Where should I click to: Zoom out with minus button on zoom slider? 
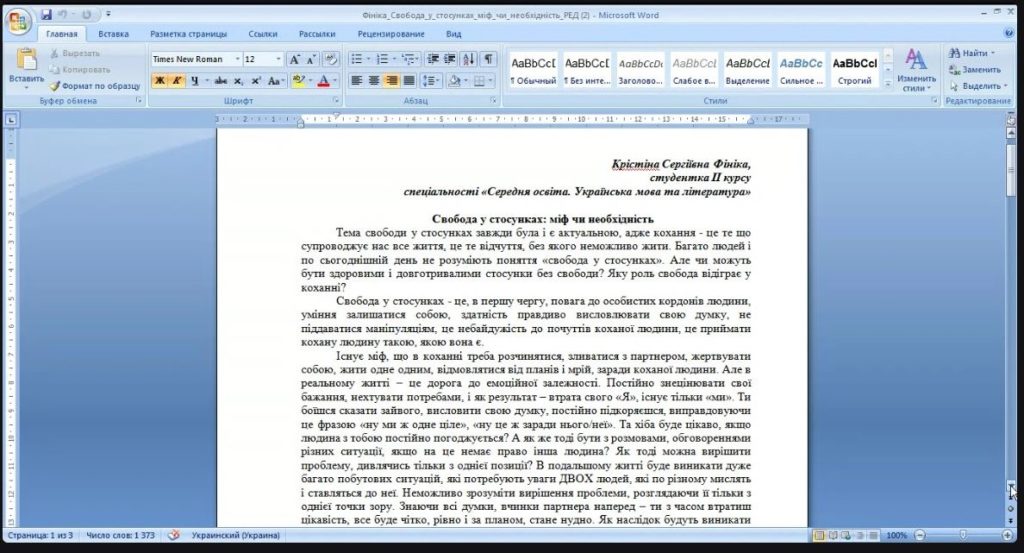920,535
